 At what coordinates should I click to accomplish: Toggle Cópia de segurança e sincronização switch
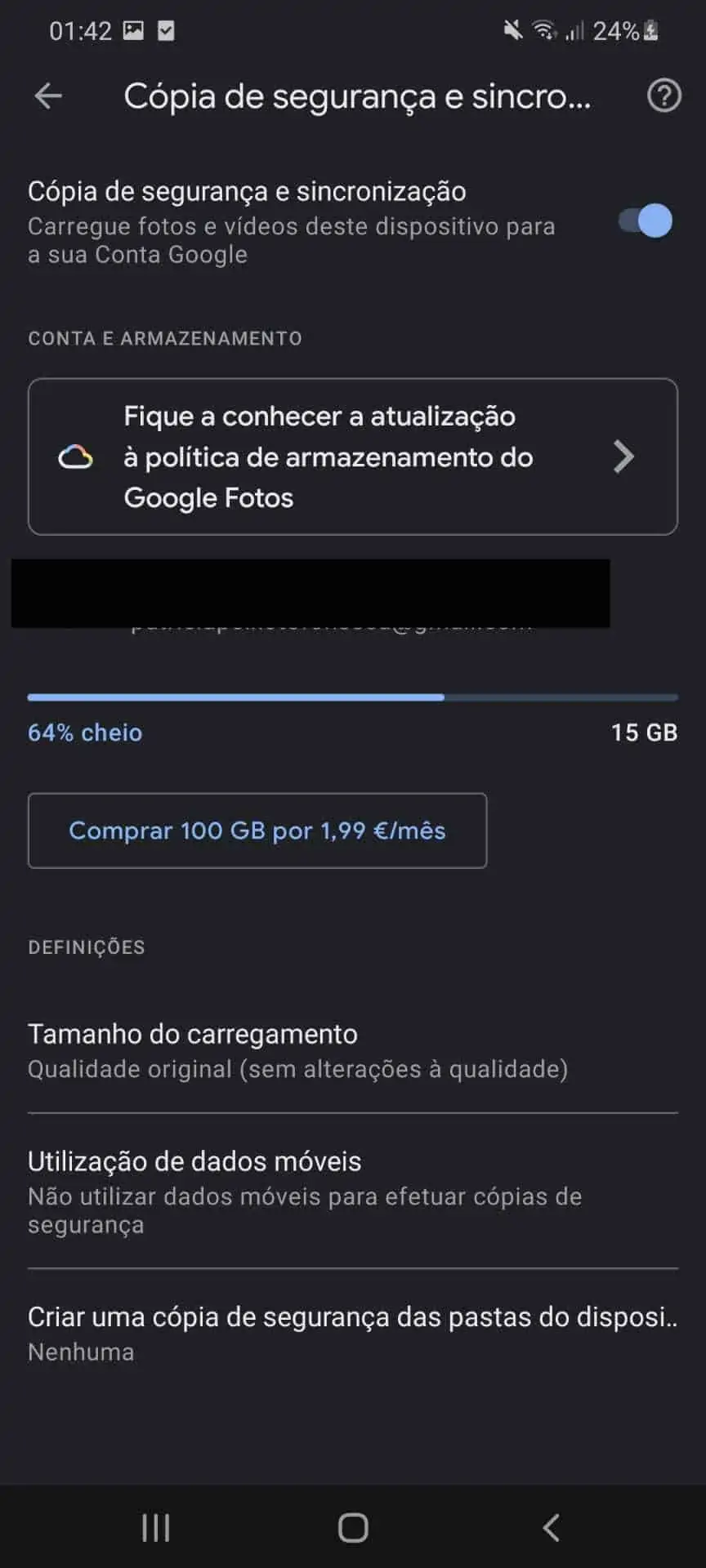click(x=646, y=220)
